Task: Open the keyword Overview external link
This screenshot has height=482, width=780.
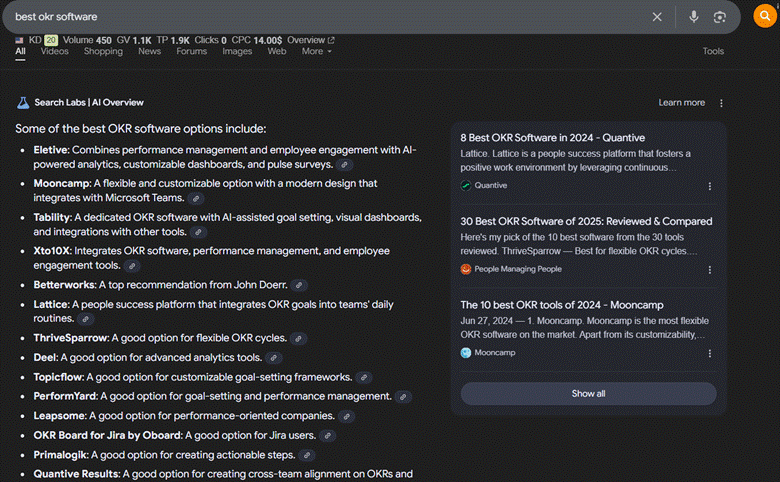Action: [311, 40]
